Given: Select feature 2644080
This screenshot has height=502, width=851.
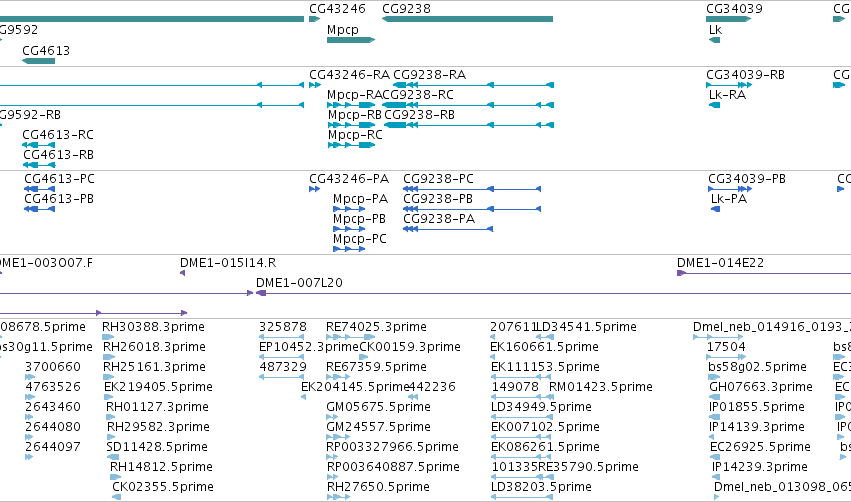Looking at the screenshot, I should point(53,427).
